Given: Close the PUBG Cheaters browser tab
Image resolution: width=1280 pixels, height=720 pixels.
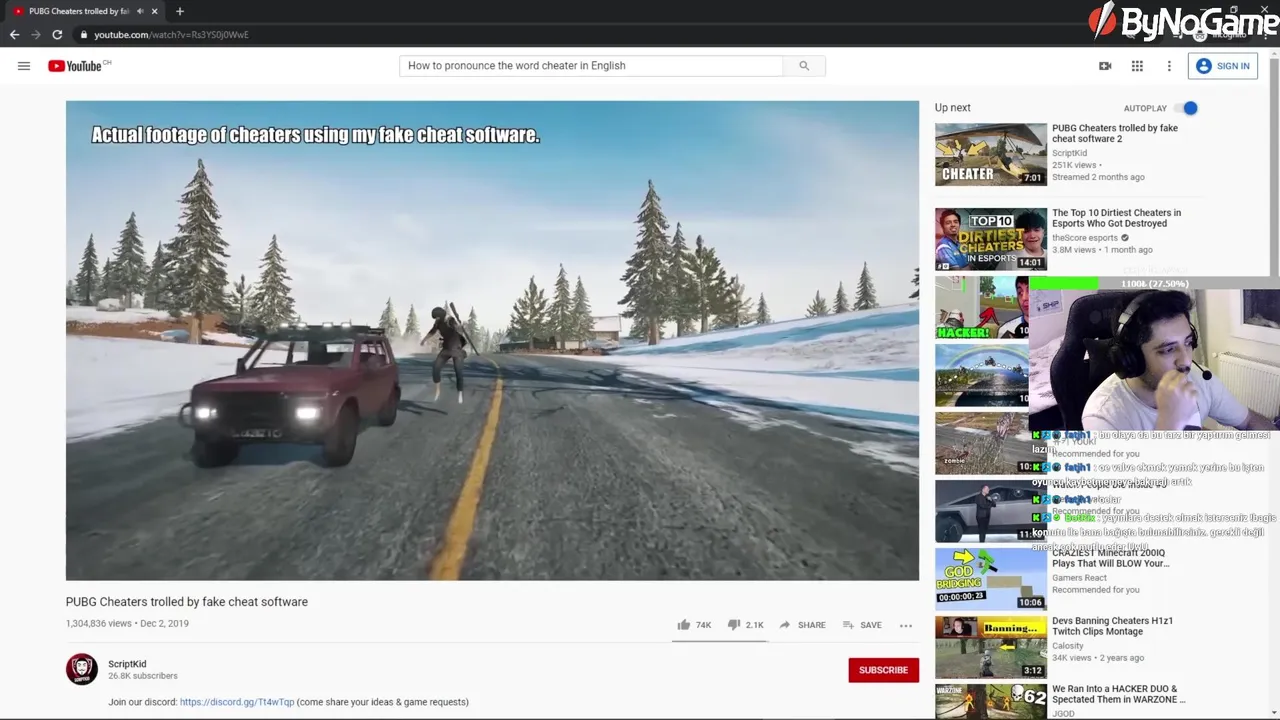Looking at the screenshot, I should tap(154, 11).
